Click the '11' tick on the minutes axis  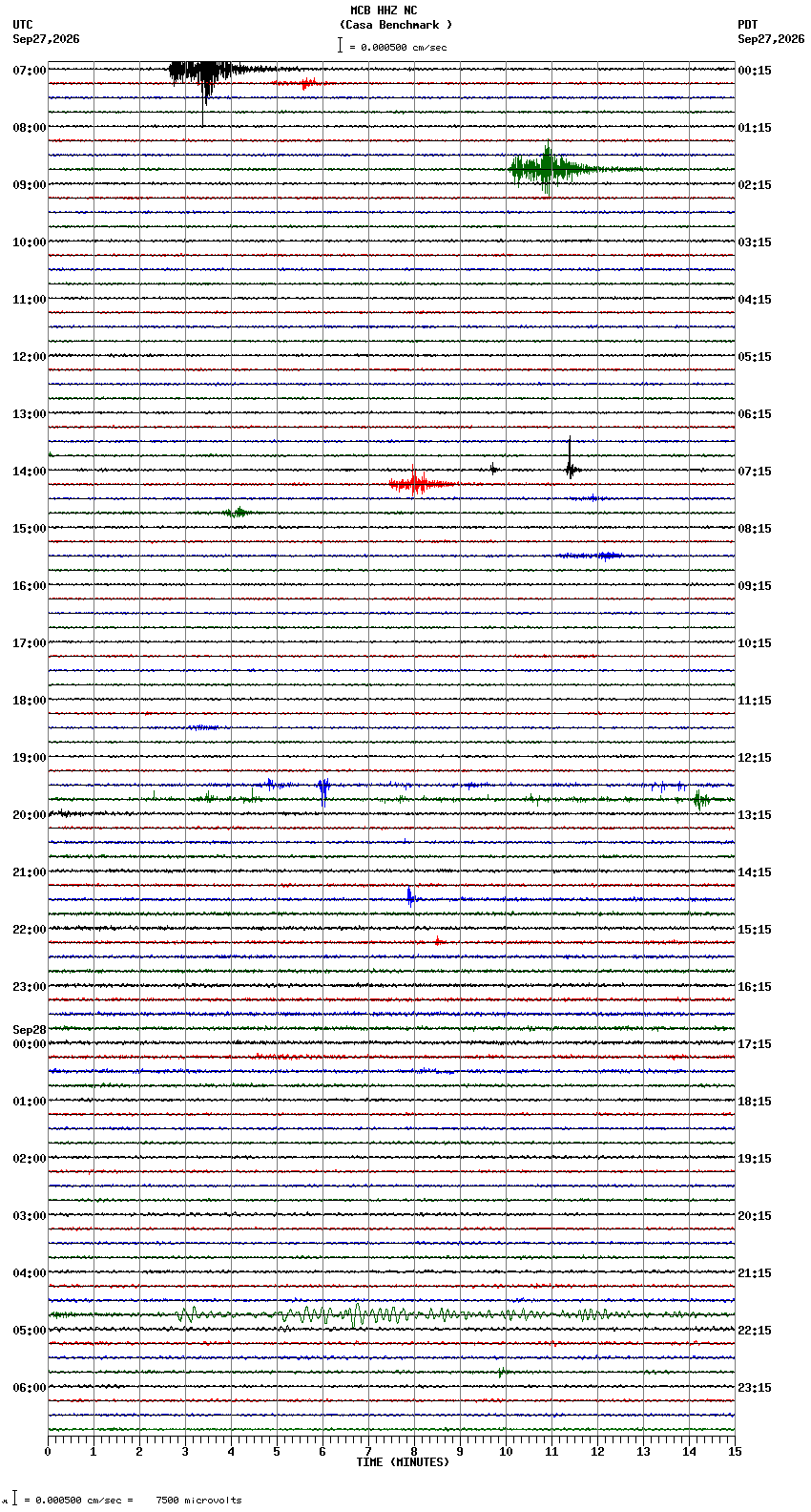[551, 1452]
